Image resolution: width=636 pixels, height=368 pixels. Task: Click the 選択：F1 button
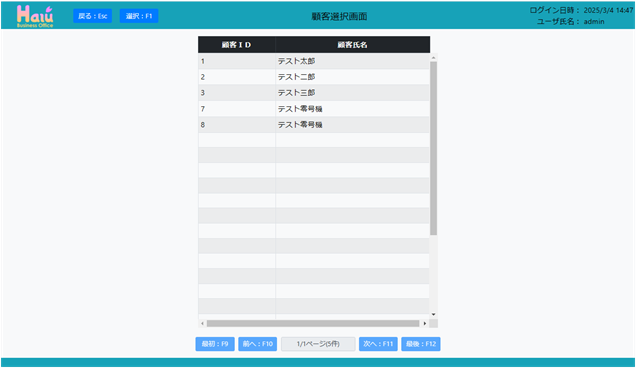click(139, 16)
